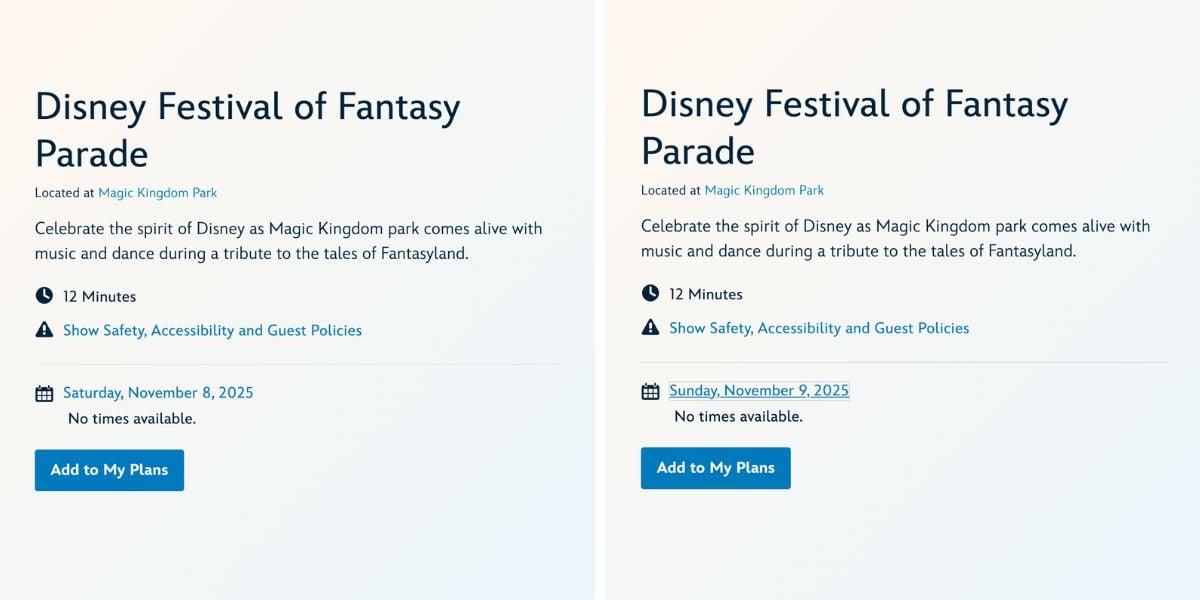Click warning triangle icon in Sunday listing
1200x600 pixels.
coord(650,327)
